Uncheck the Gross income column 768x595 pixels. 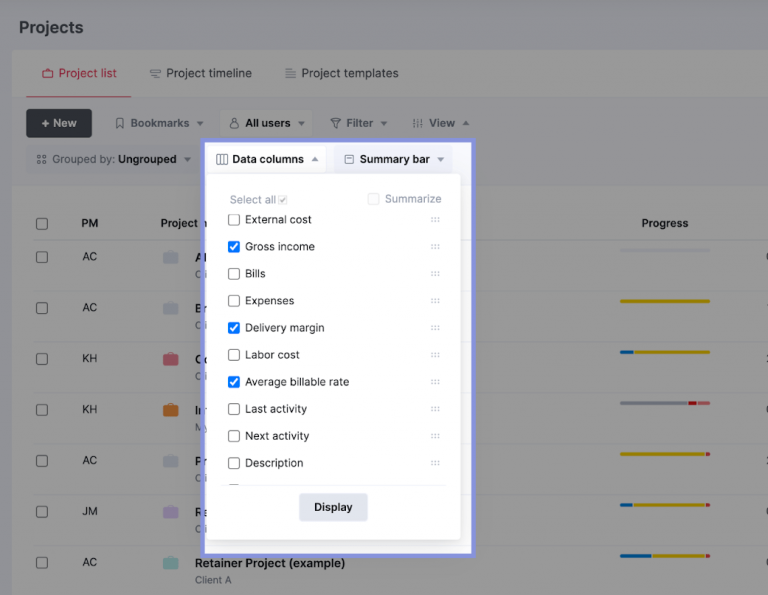[x=234, y=247]
